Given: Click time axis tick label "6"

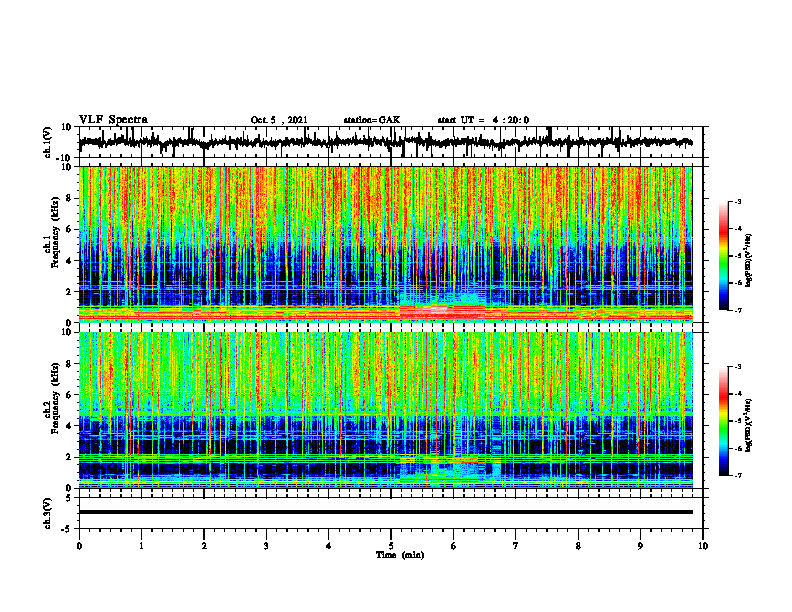Looking at the screenshot, I should (x=454, y=546).
